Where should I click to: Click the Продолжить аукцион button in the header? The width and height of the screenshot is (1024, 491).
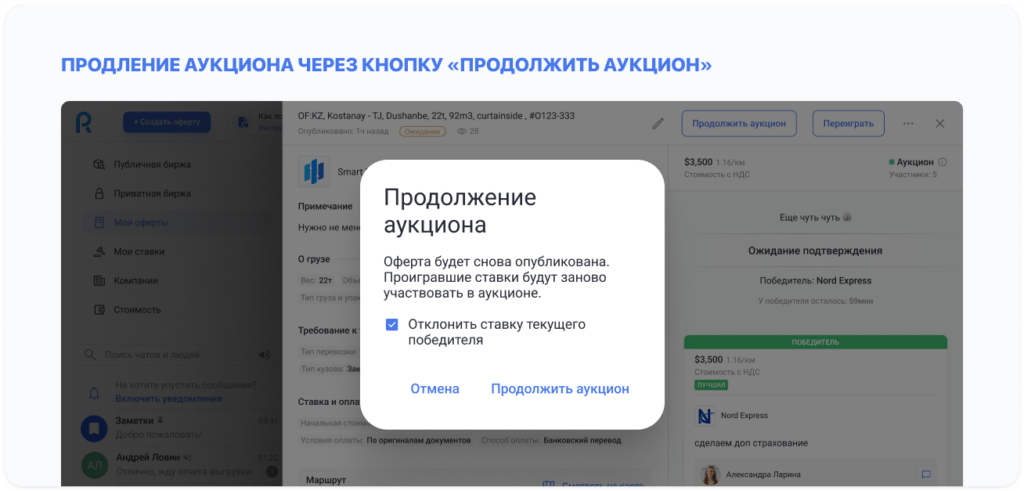(x=739, y=123)
